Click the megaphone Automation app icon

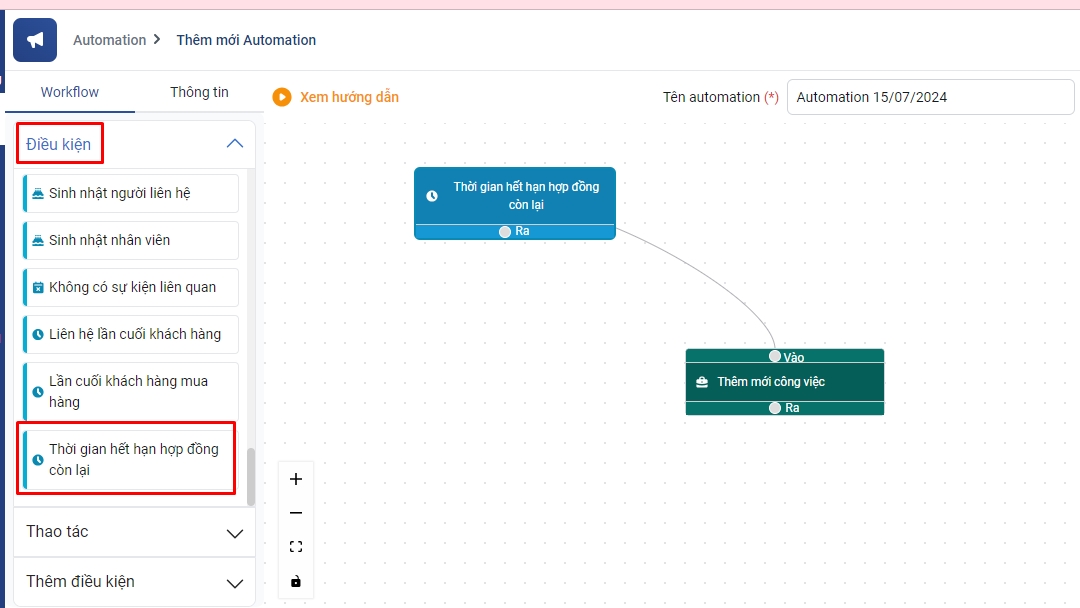pos(35,40)
